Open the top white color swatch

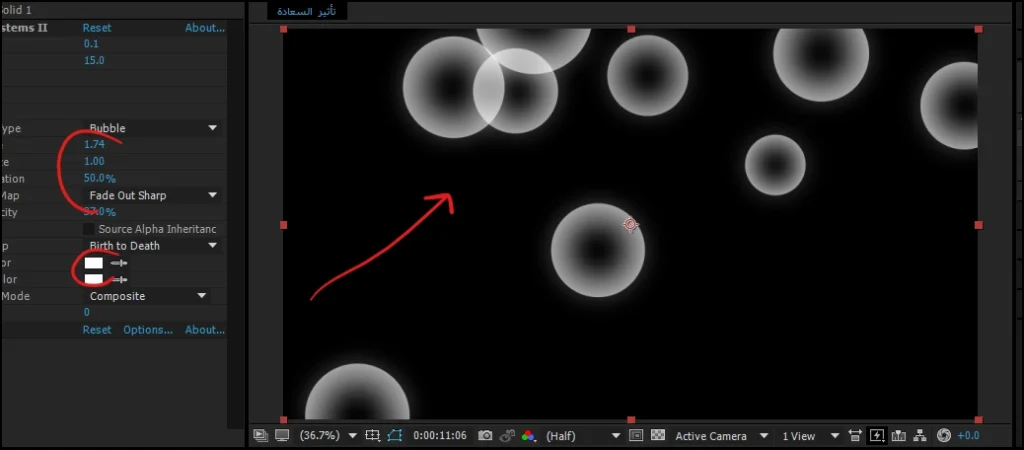94,263
